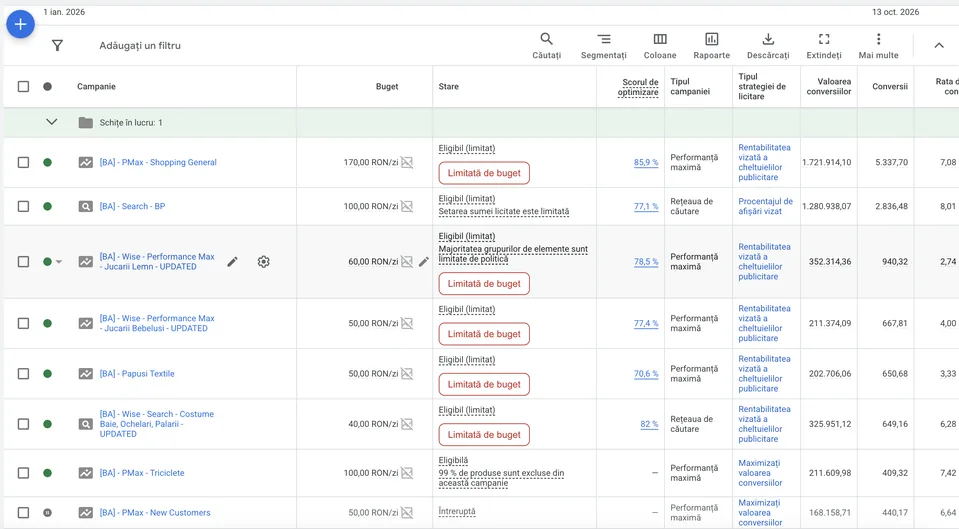Open [BA] - PMax - Triciclete campaign link

point(142,473)
